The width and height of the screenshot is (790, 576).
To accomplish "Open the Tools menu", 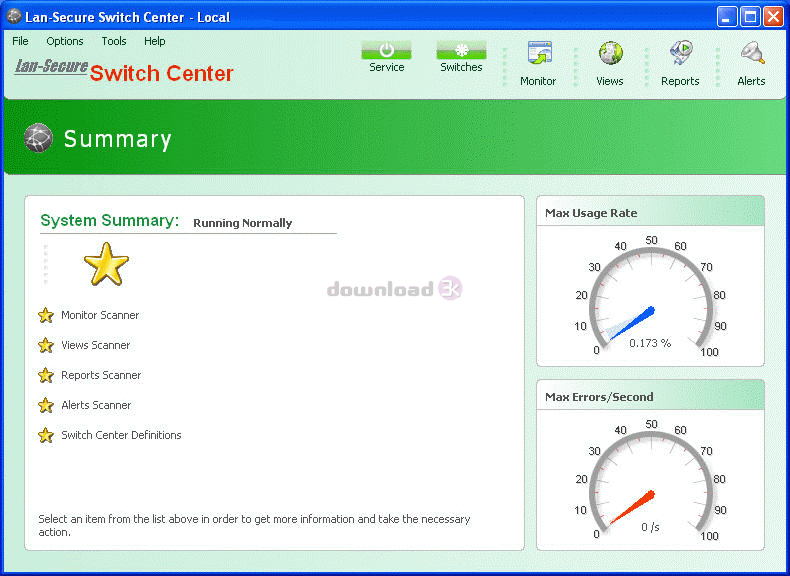I will pos(114,41).
